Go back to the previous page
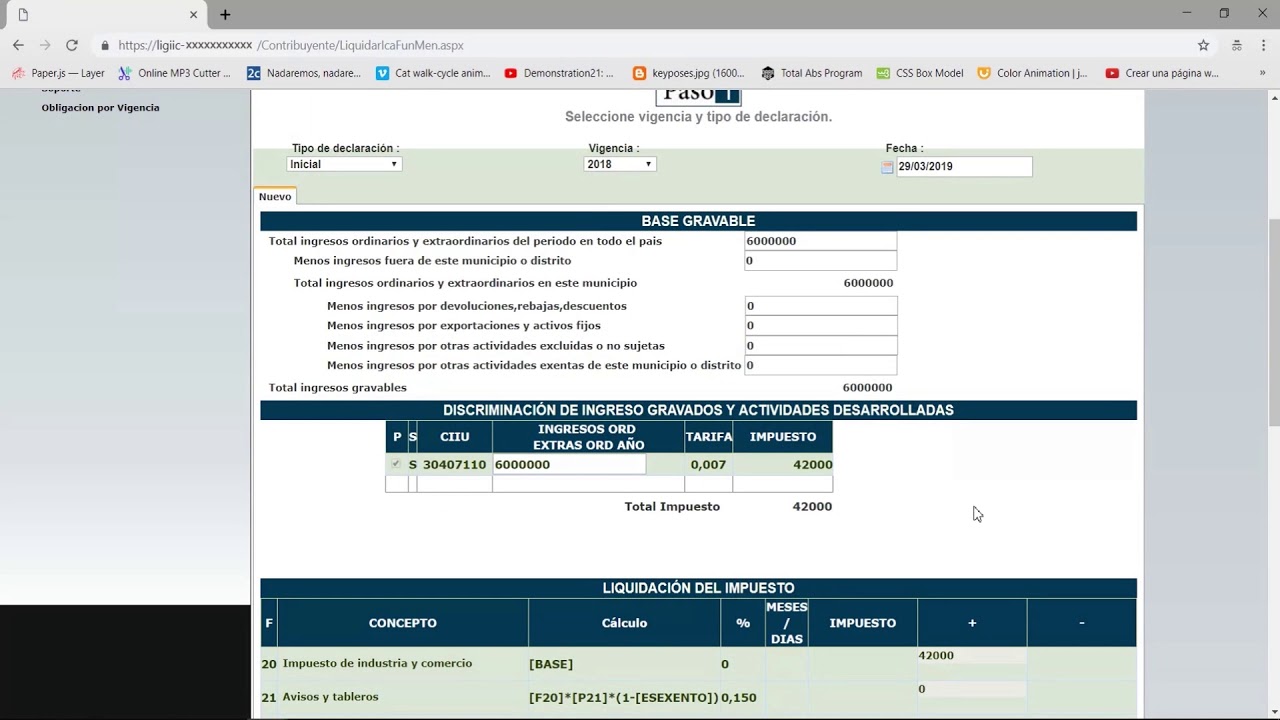 [18, 45]
